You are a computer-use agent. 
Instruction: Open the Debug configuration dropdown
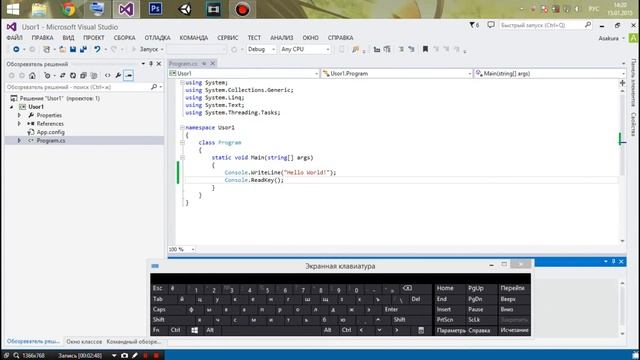point(261,49)
